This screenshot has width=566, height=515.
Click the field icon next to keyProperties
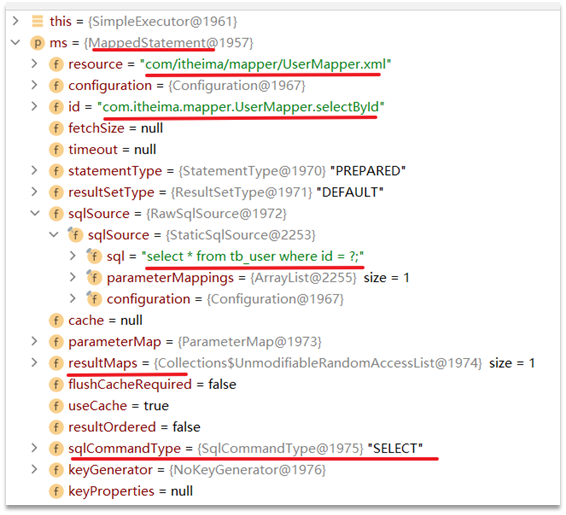tap(56, 491)
